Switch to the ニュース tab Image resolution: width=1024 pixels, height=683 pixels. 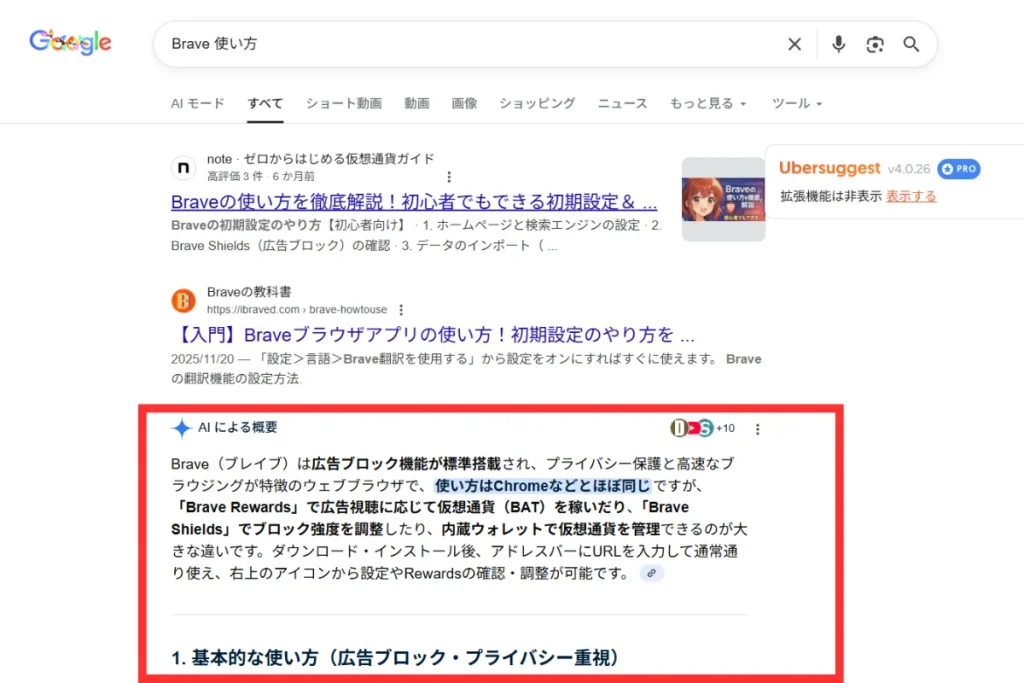(x=622, y=103)
